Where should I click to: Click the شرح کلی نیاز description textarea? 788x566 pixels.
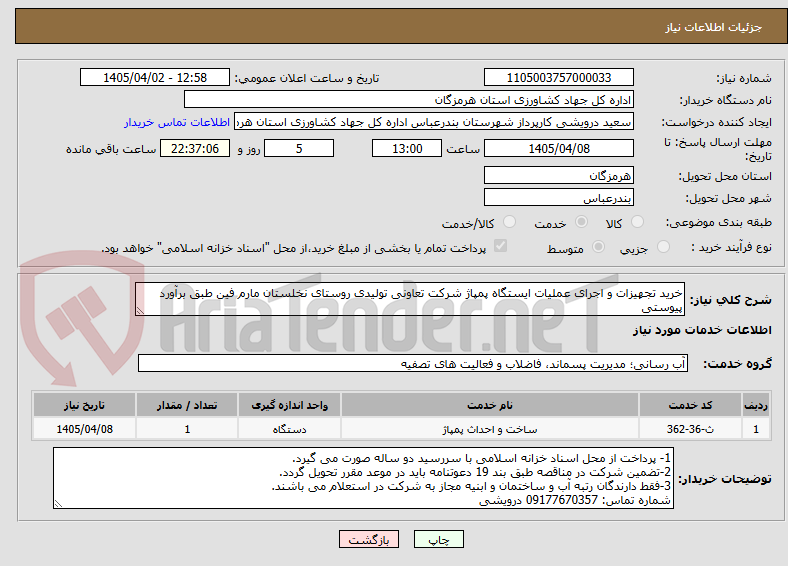410,299
